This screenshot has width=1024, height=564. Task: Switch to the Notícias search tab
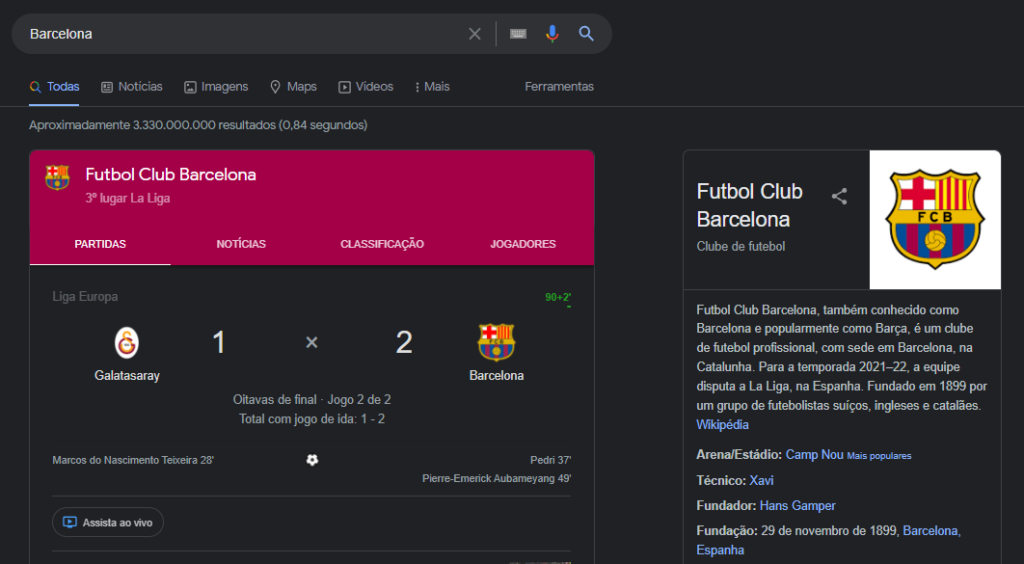point(132,87)
